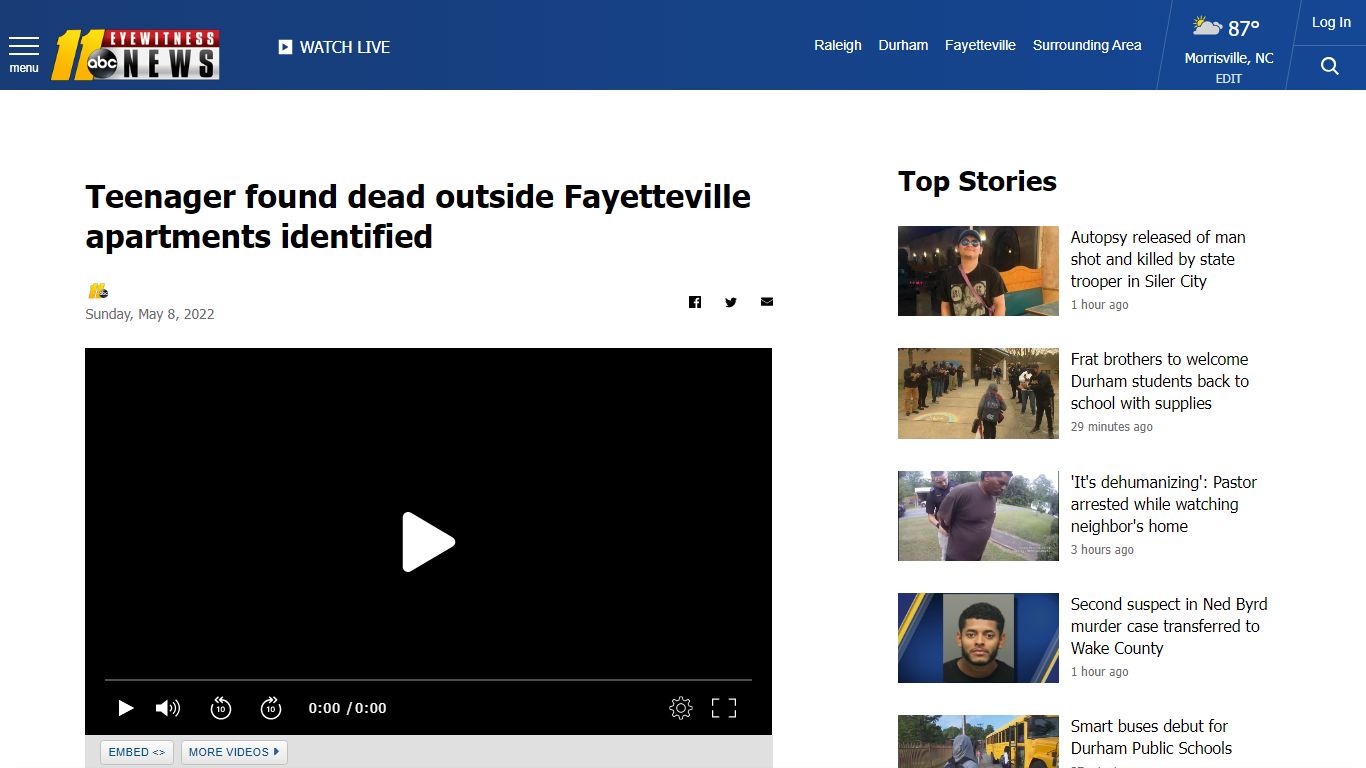Mute the video volume speaker
1366x768 pixels.
tap(167, 708)
